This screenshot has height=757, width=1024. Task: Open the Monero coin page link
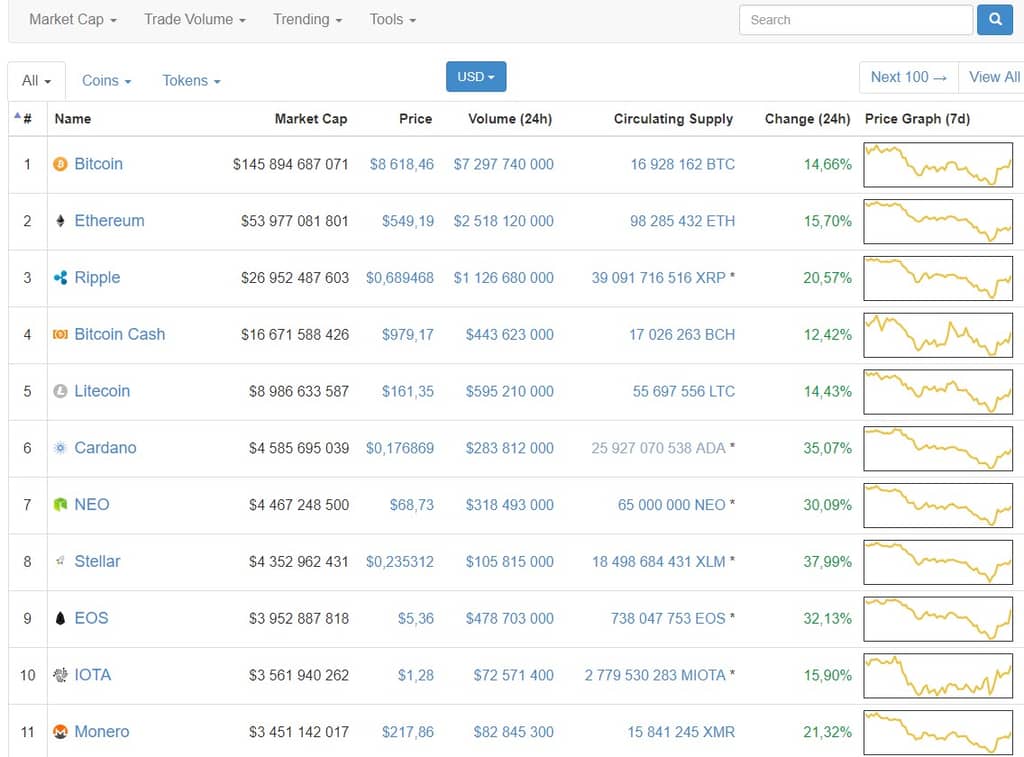click(102, 732)
